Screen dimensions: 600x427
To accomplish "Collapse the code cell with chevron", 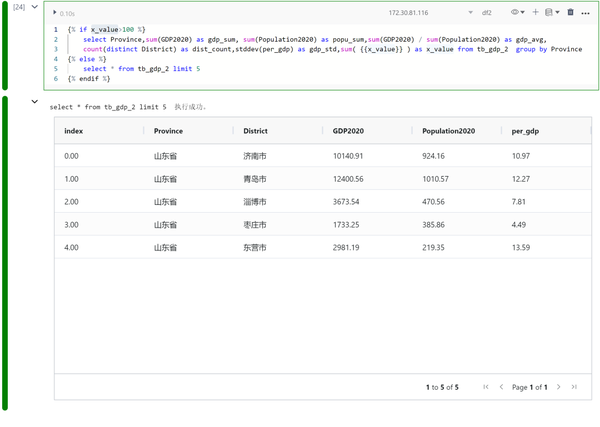I will tap(34, 7).
